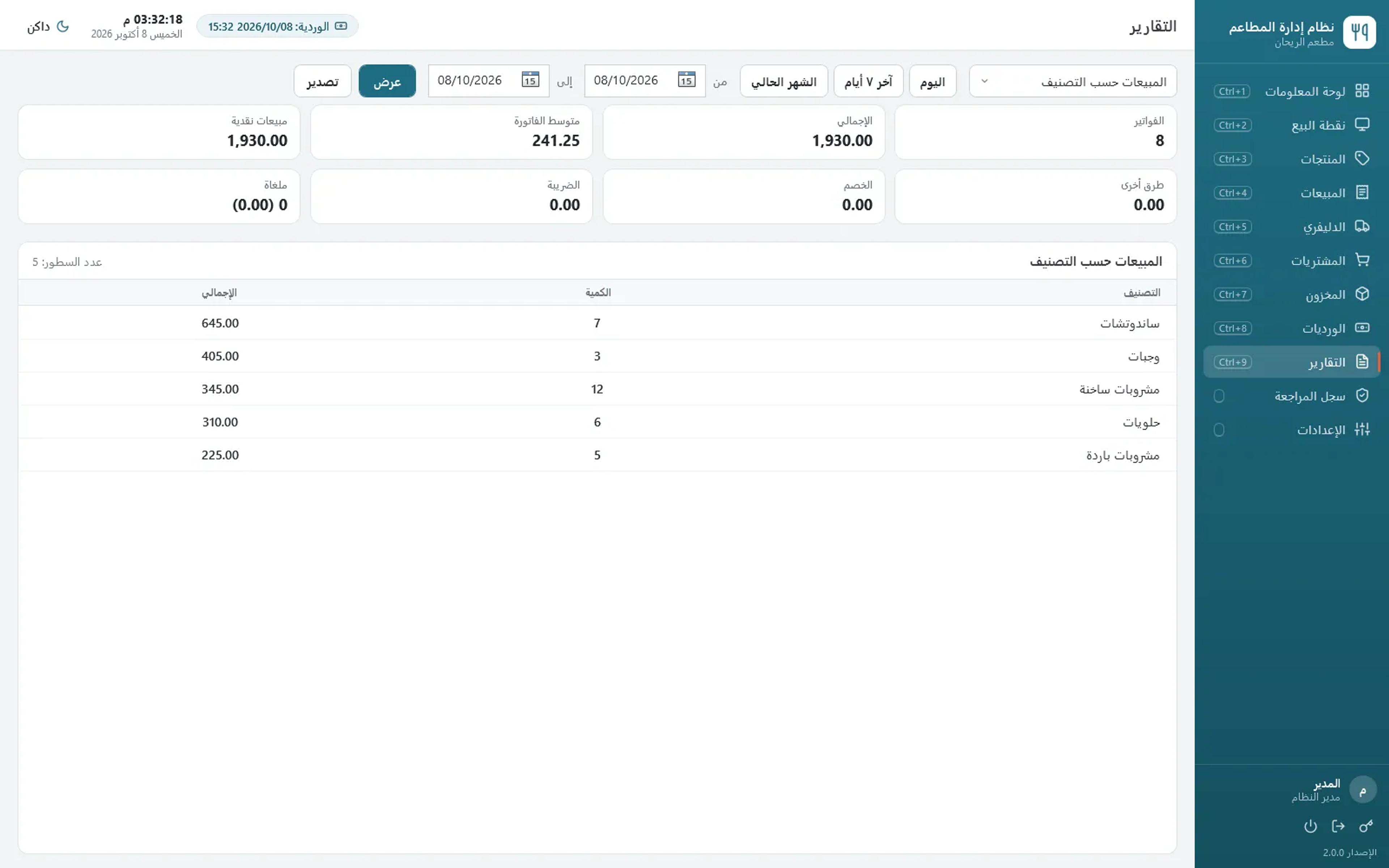Click the Ctrl+1 shortcut badge
This screenshot has width=1389, height=868.
point(1232,91)
